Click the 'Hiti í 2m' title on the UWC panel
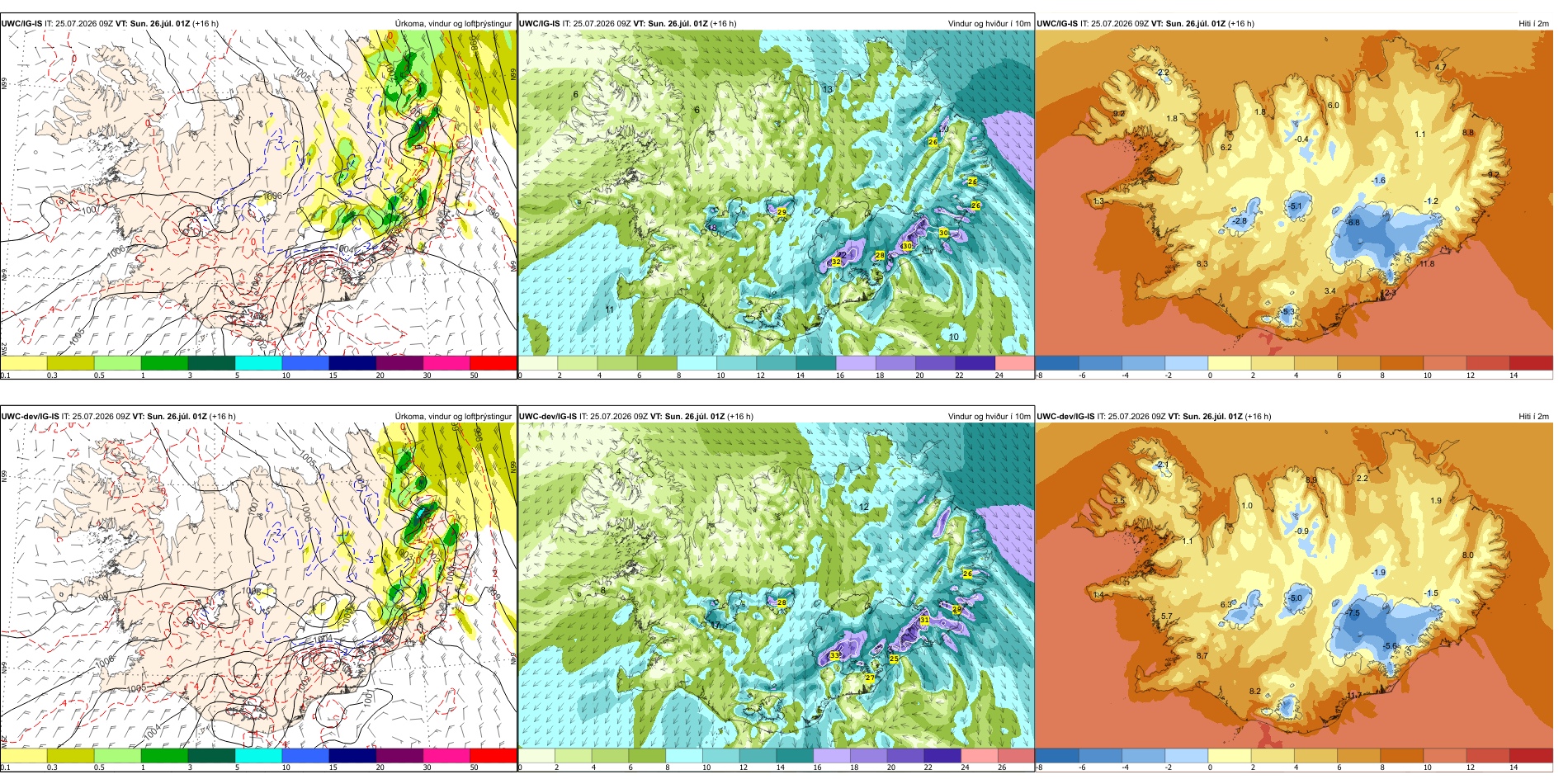 (1533, 23)
